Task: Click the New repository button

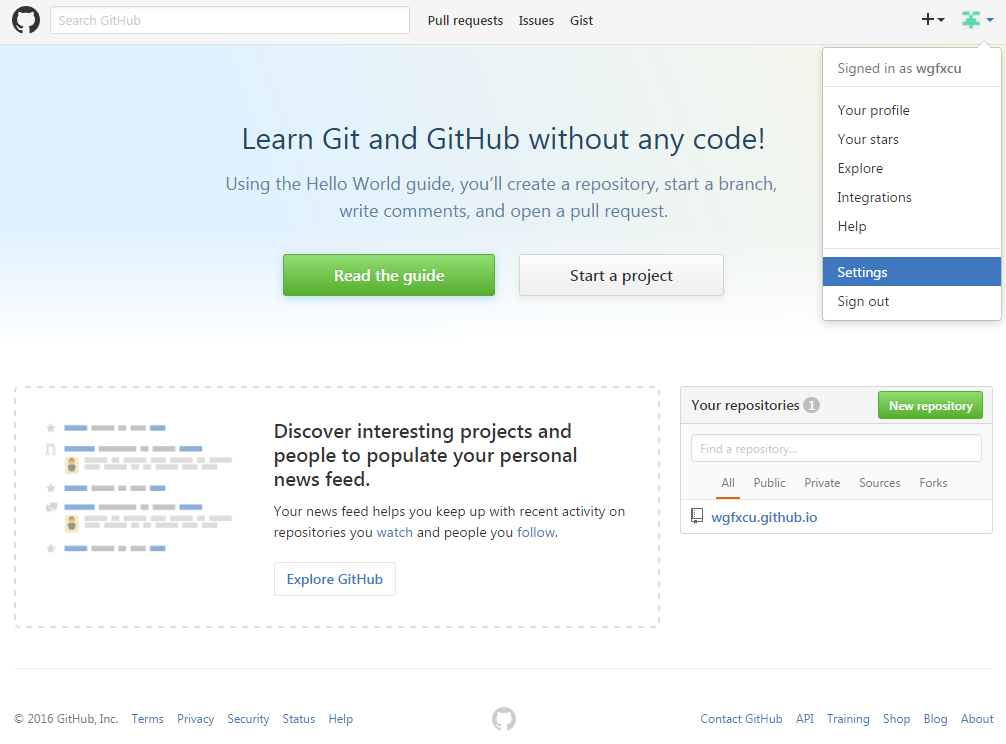Action: click(930, 405)
